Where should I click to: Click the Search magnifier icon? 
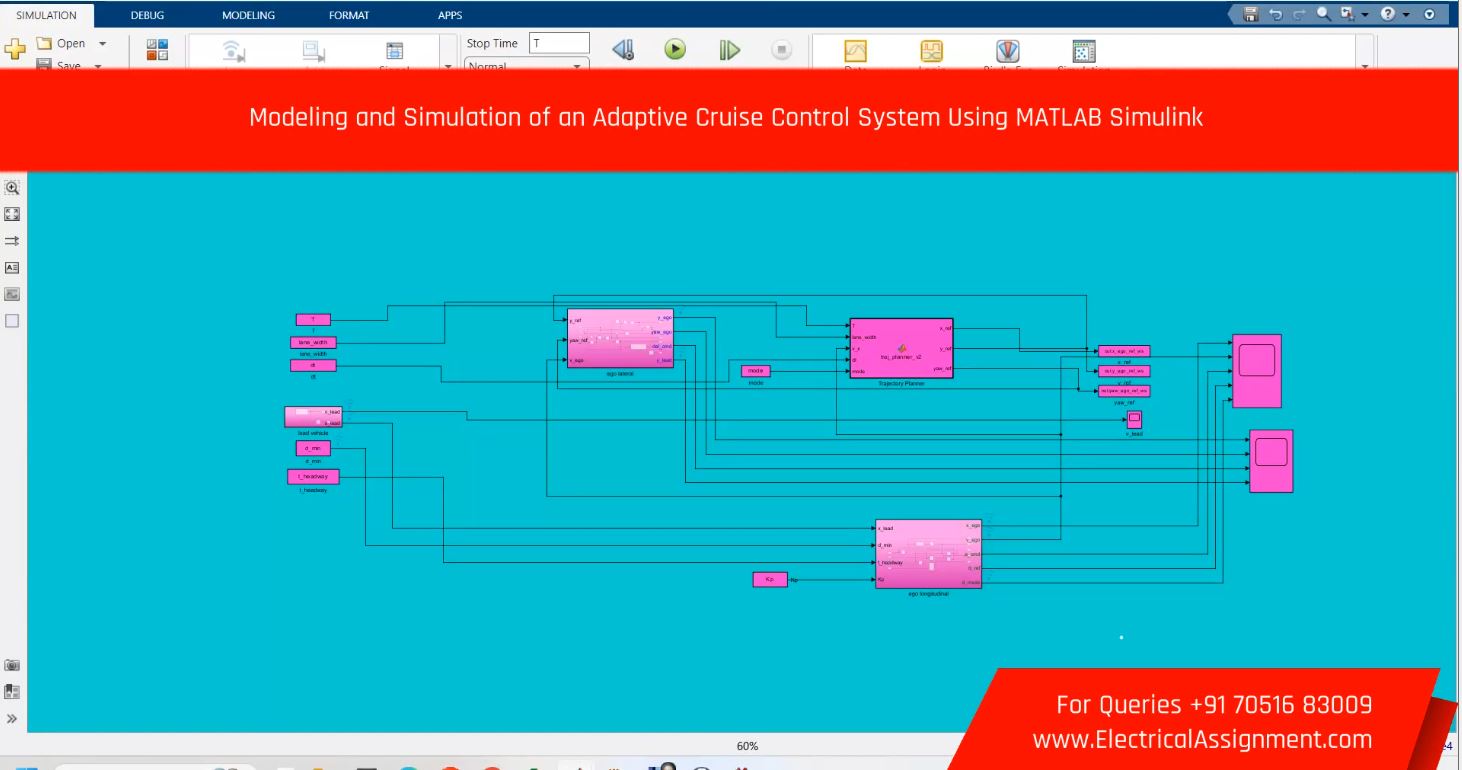click(x=1322, y=15)
